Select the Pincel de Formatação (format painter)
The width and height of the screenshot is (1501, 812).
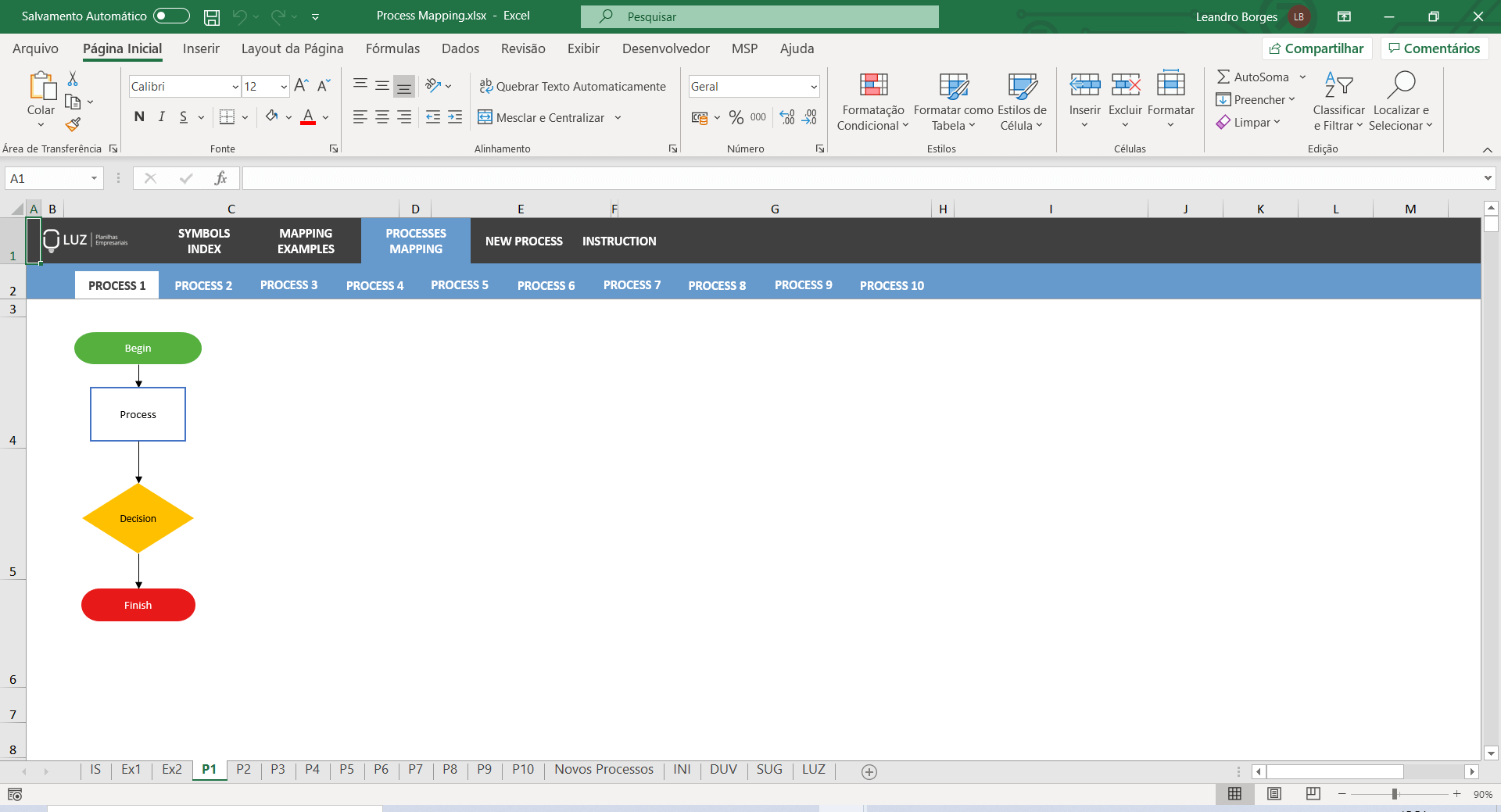pos(73,124)
